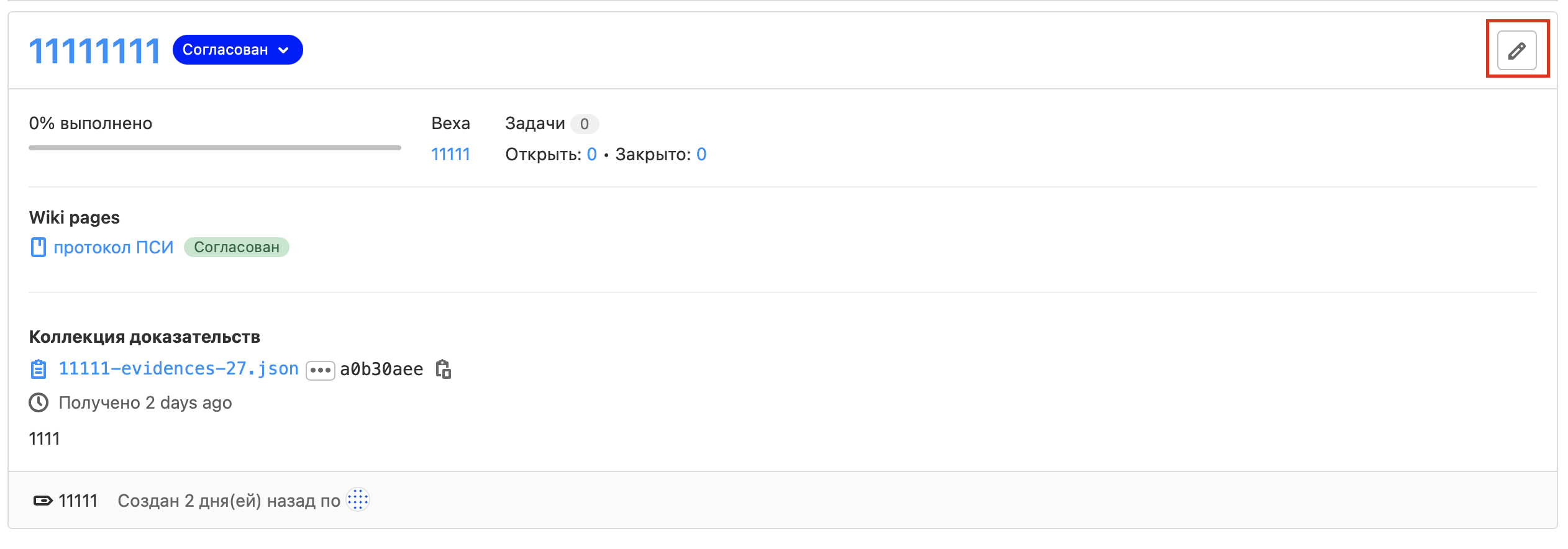Click the pencil edit release icon
The width and height of the screenshot is (1568, 549).
1516,50
